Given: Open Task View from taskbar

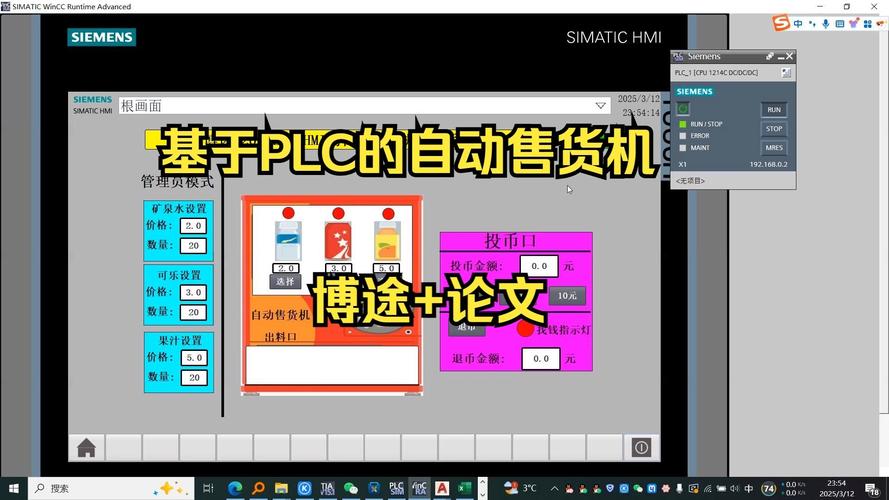Looking at the screenshot, I should click(208, 488).
